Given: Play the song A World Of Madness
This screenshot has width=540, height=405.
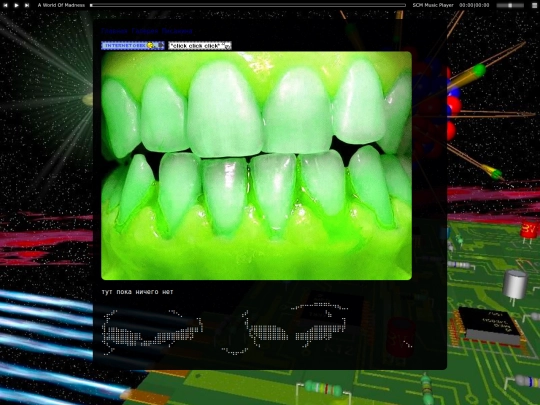Looking at the screenshot, I should point(16,5).
